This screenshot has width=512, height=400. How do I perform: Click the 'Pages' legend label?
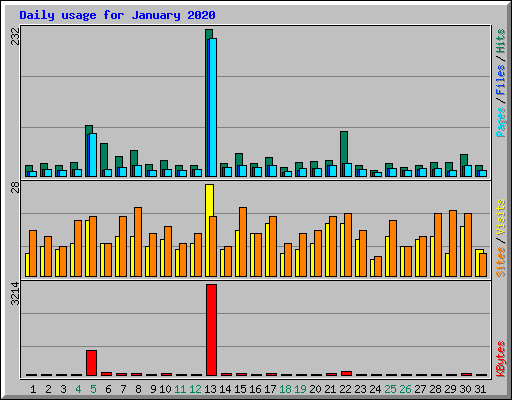coord(500,122)
